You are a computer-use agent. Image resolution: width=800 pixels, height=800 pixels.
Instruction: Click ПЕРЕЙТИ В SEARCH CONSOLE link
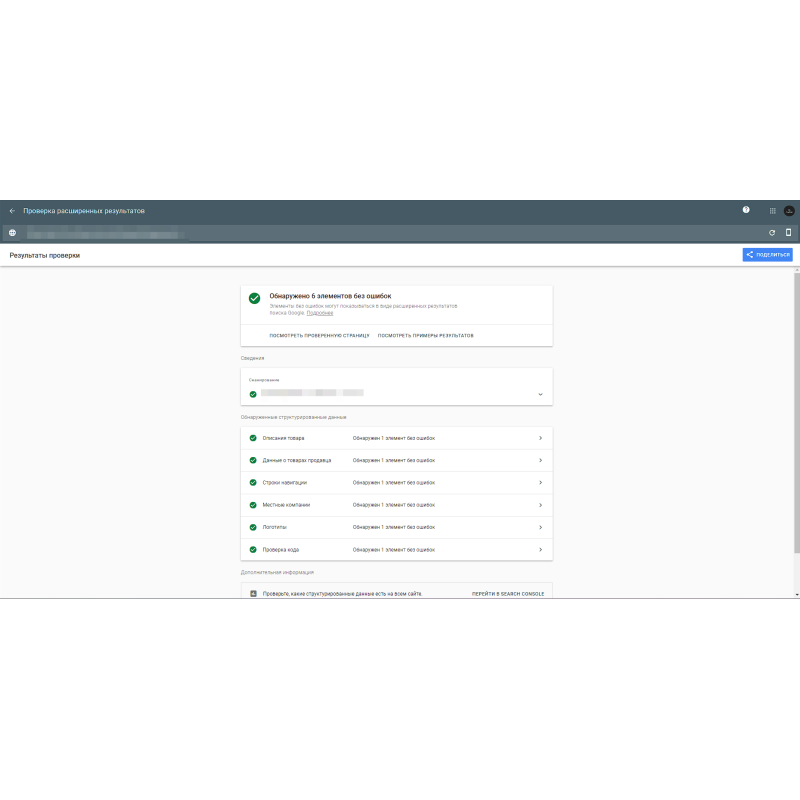[508, 593]
